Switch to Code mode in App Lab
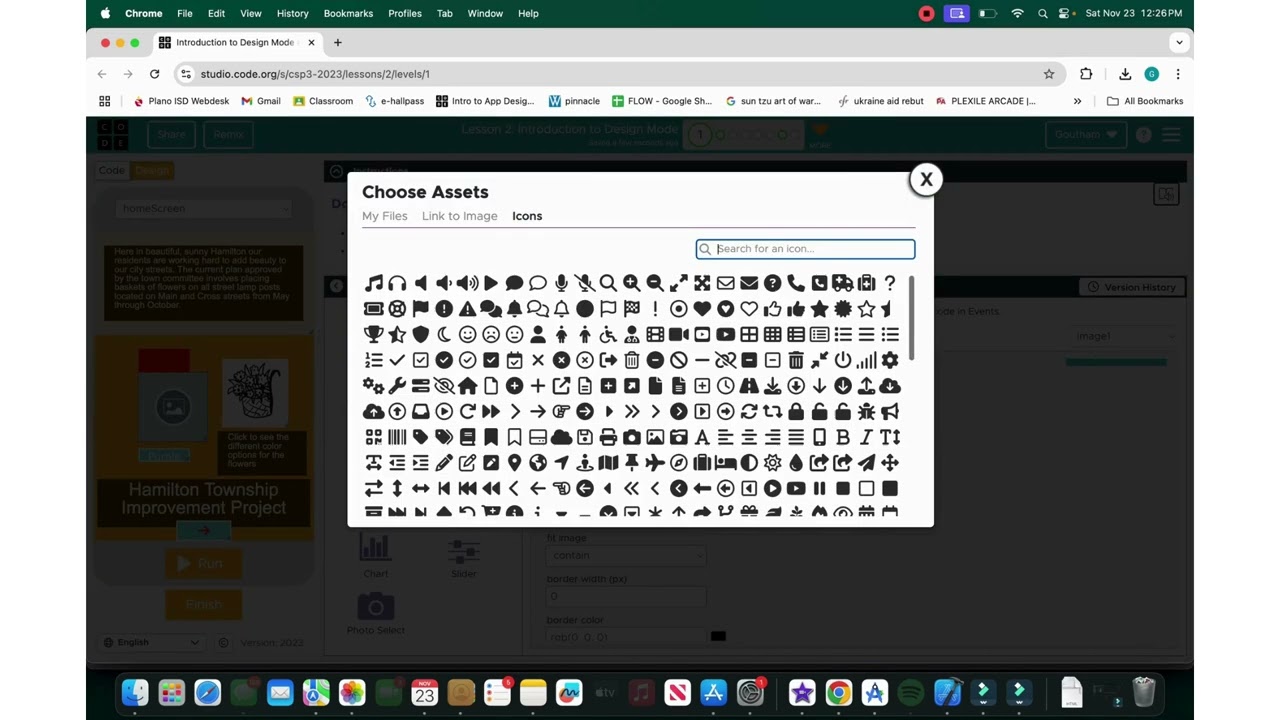The width and height of the screenshot is (1280, 720). point(112,170)
